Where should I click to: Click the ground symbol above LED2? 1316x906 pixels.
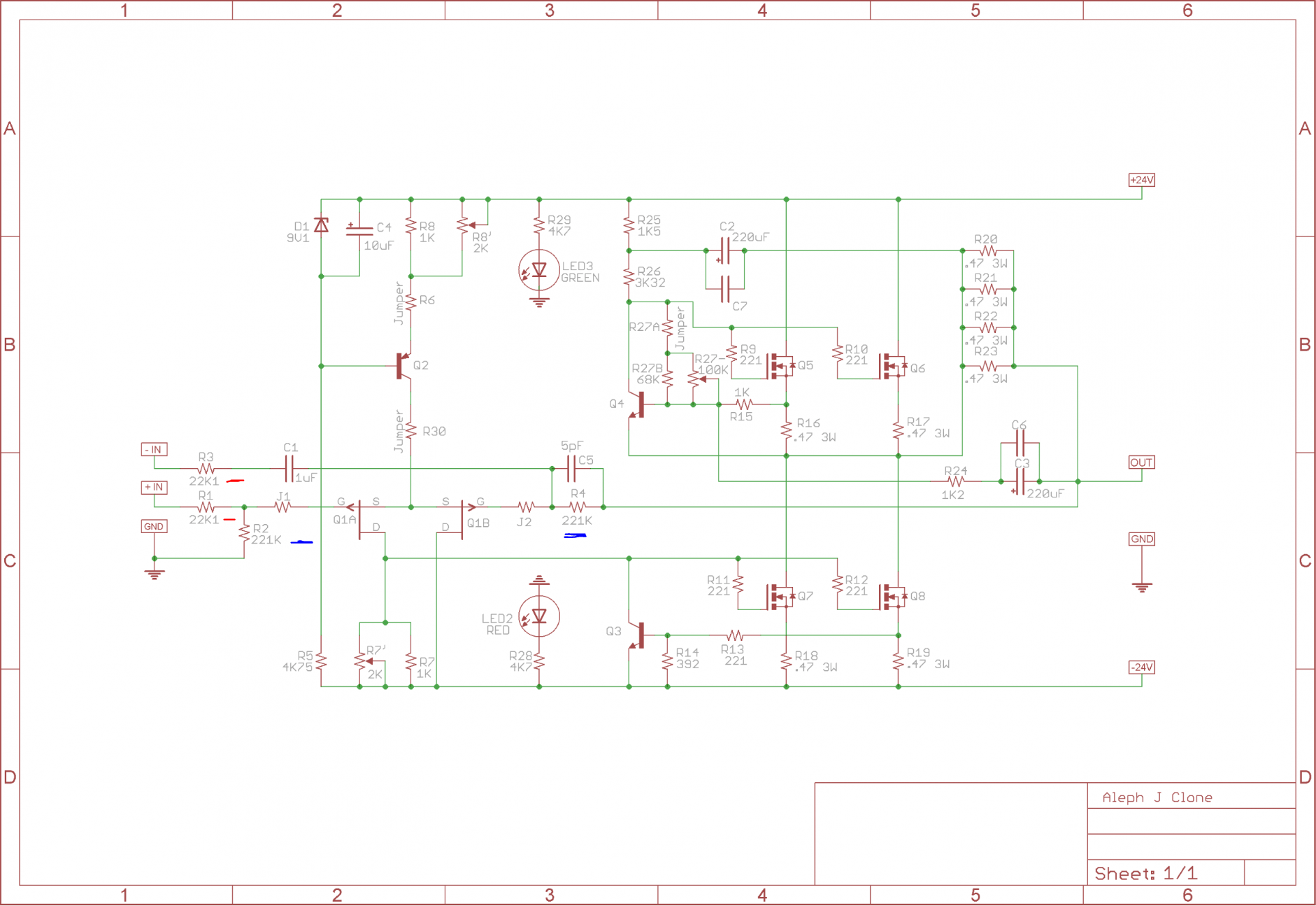[539, 580]
